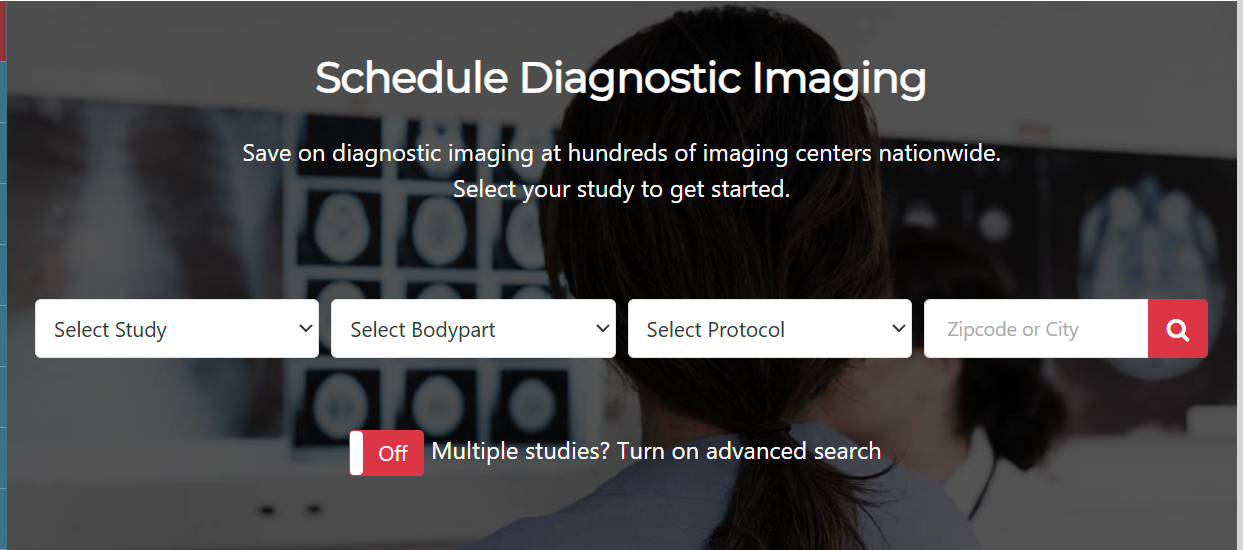Click the Select Protocol chevron arrow
This screenshot has height=550, width=1243.
coord(898,328)
